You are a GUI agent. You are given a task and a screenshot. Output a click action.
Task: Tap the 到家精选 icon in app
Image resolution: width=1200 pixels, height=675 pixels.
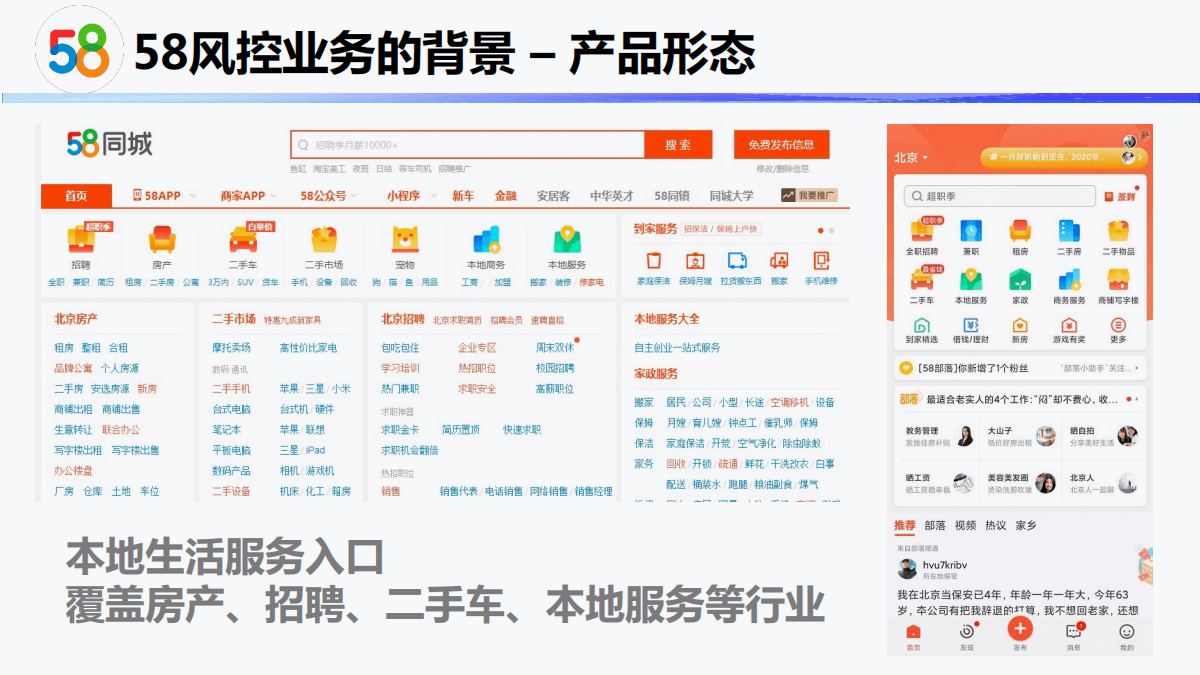click(x=921, y=325)
